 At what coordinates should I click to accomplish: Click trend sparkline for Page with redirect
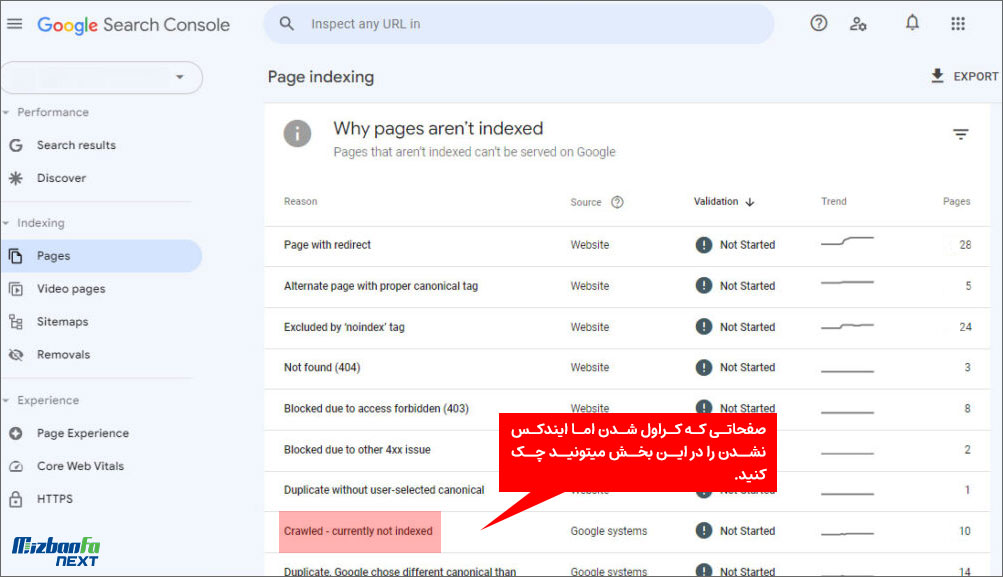tap(847, 242)
